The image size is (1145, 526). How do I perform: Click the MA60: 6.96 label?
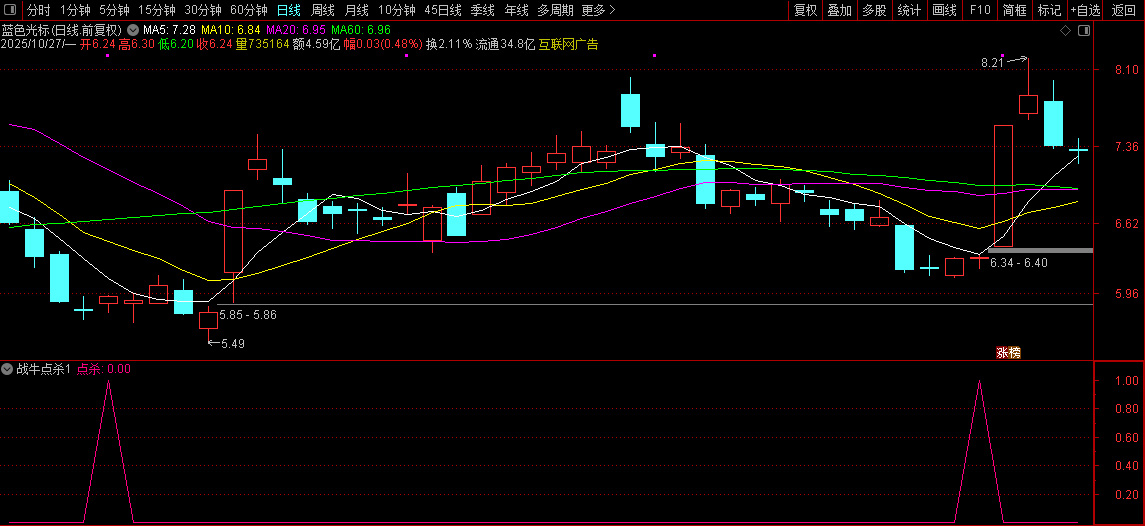click(x=361, y=31)
